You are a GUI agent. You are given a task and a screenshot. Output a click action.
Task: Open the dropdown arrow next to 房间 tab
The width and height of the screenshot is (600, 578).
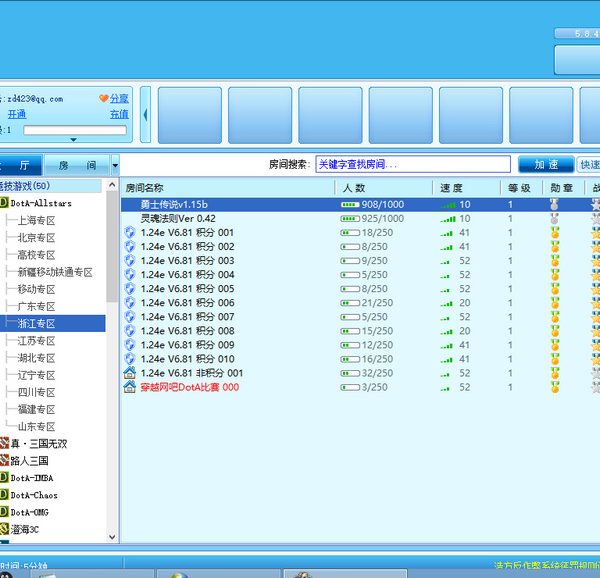point(115,165)
